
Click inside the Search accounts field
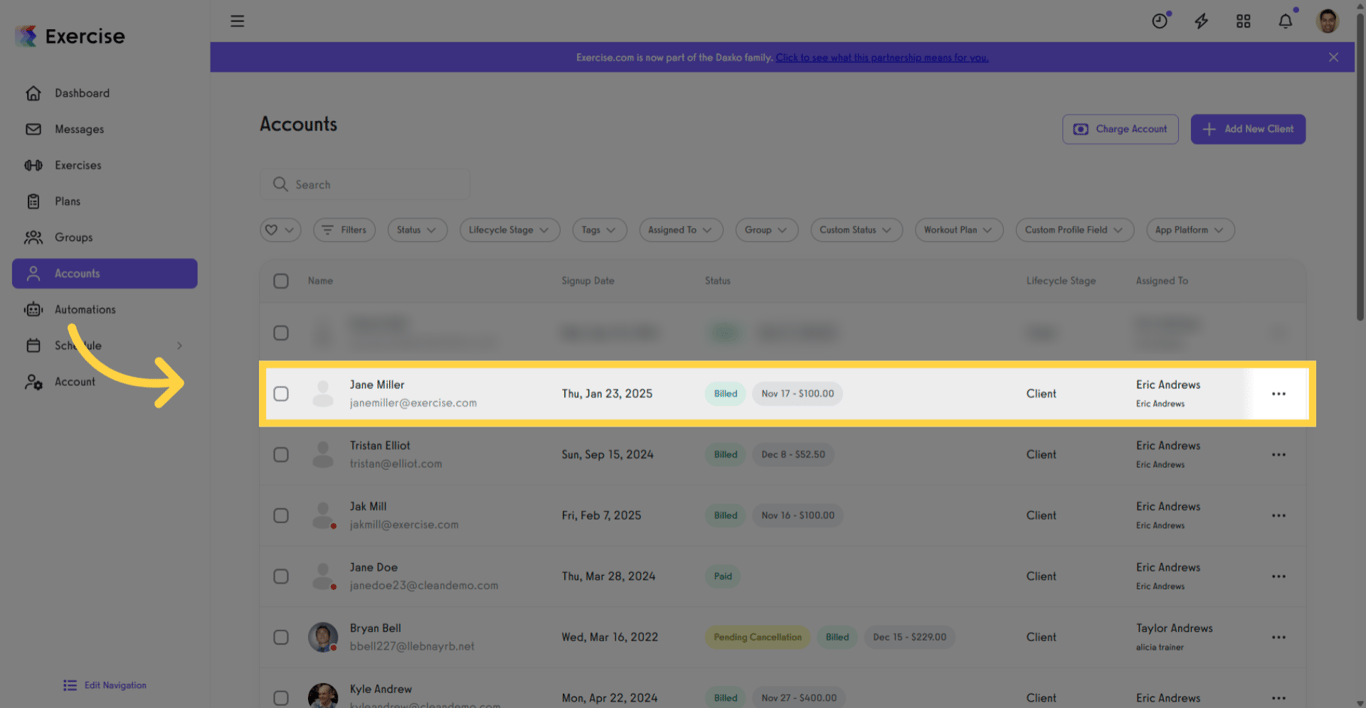pos(364,184)
